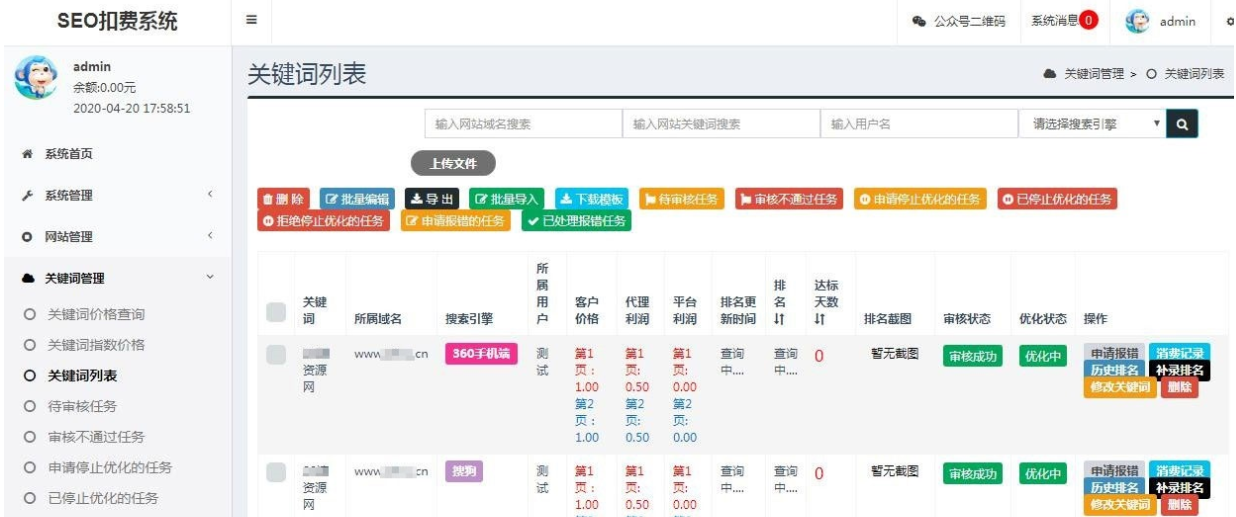The image size is (1236, 517).
Task: Focus the 输入网站域名搜索 field
Action: point(523,124)
